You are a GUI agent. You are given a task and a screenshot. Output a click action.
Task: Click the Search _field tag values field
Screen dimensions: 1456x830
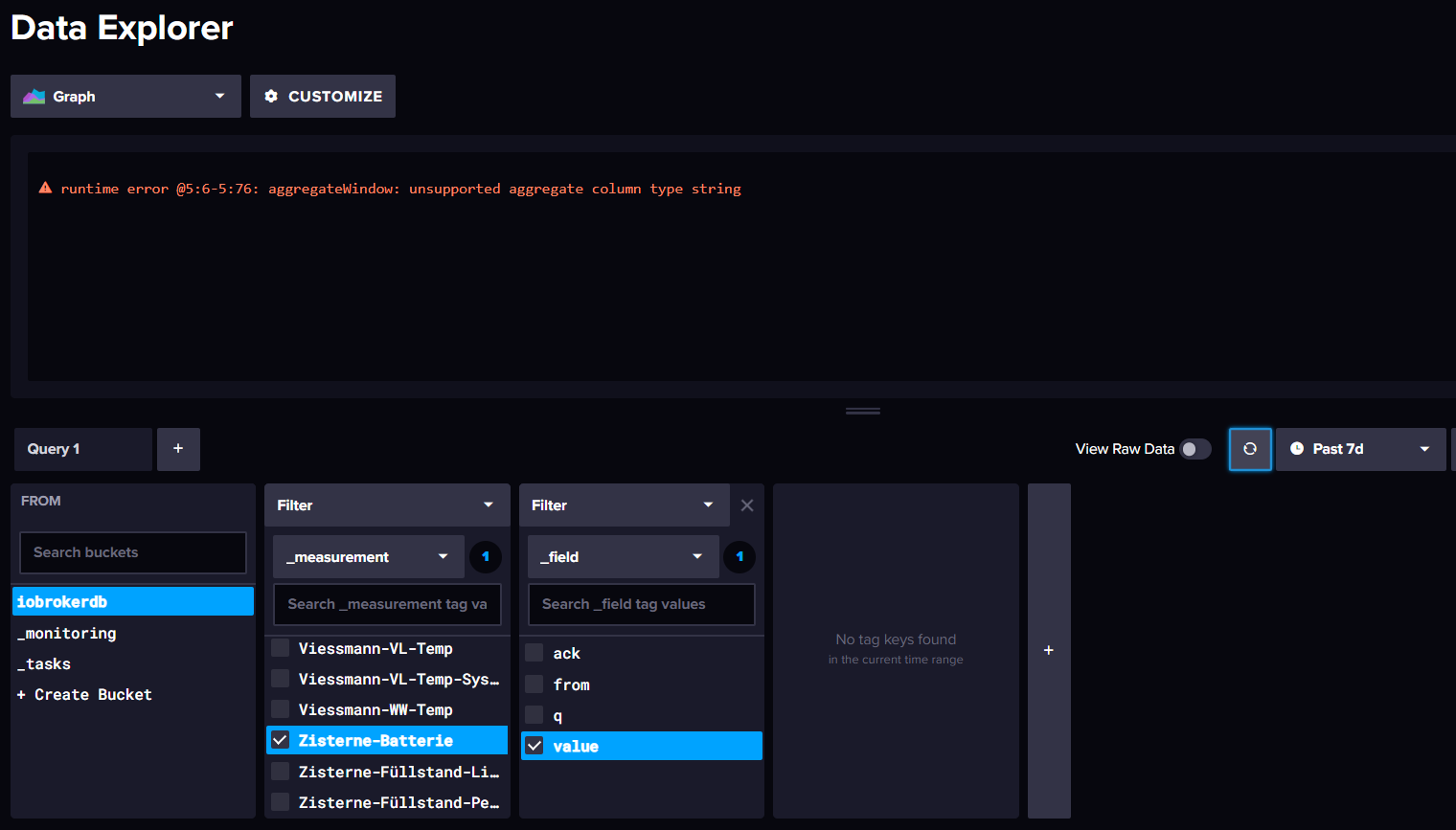[x=642, y=604]
